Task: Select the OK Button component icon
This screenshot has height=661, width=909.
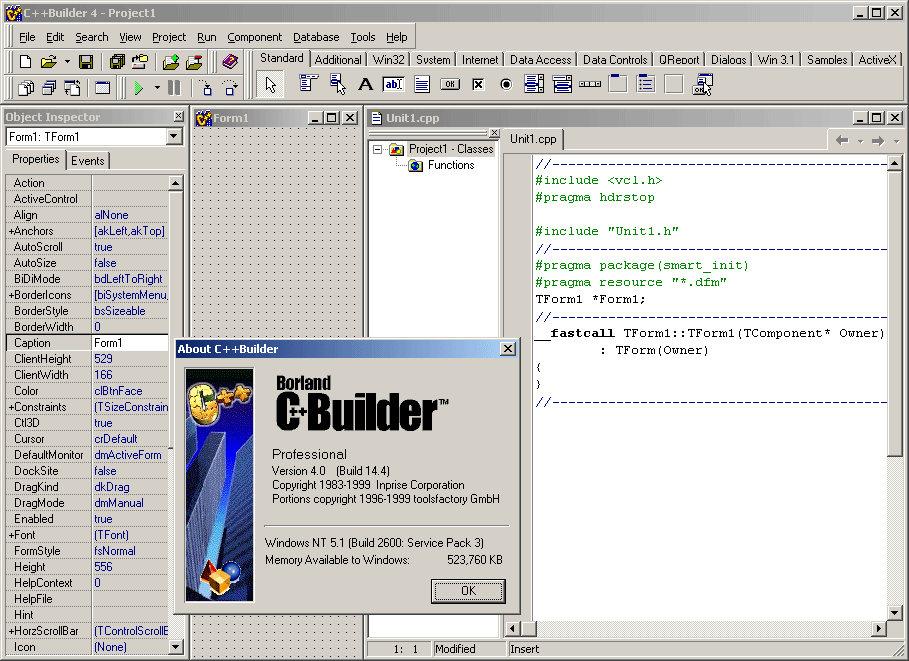Action: (x=450, y=84)
